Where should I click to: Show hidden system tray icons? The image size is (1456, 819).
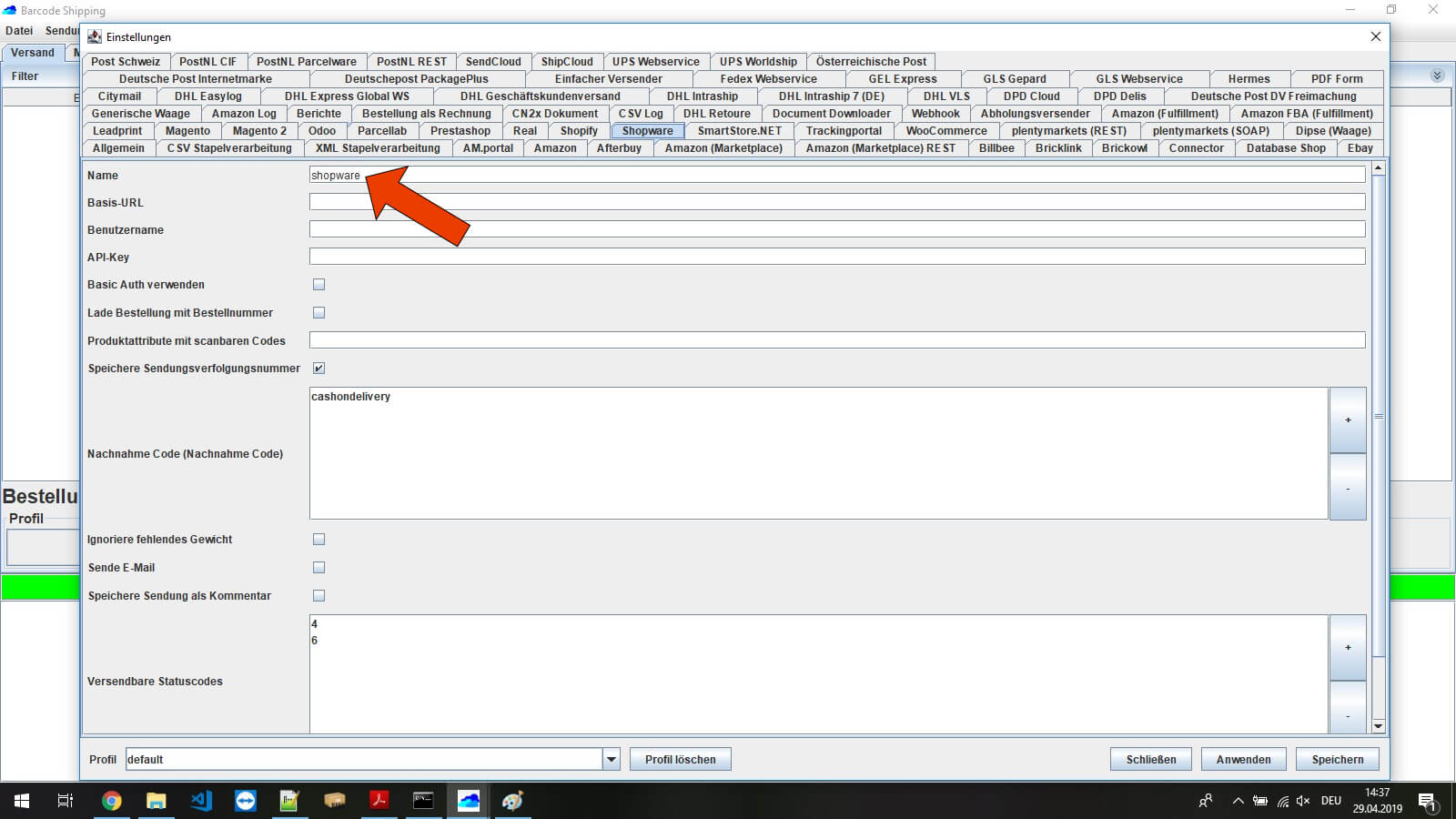pos(1238,801)
